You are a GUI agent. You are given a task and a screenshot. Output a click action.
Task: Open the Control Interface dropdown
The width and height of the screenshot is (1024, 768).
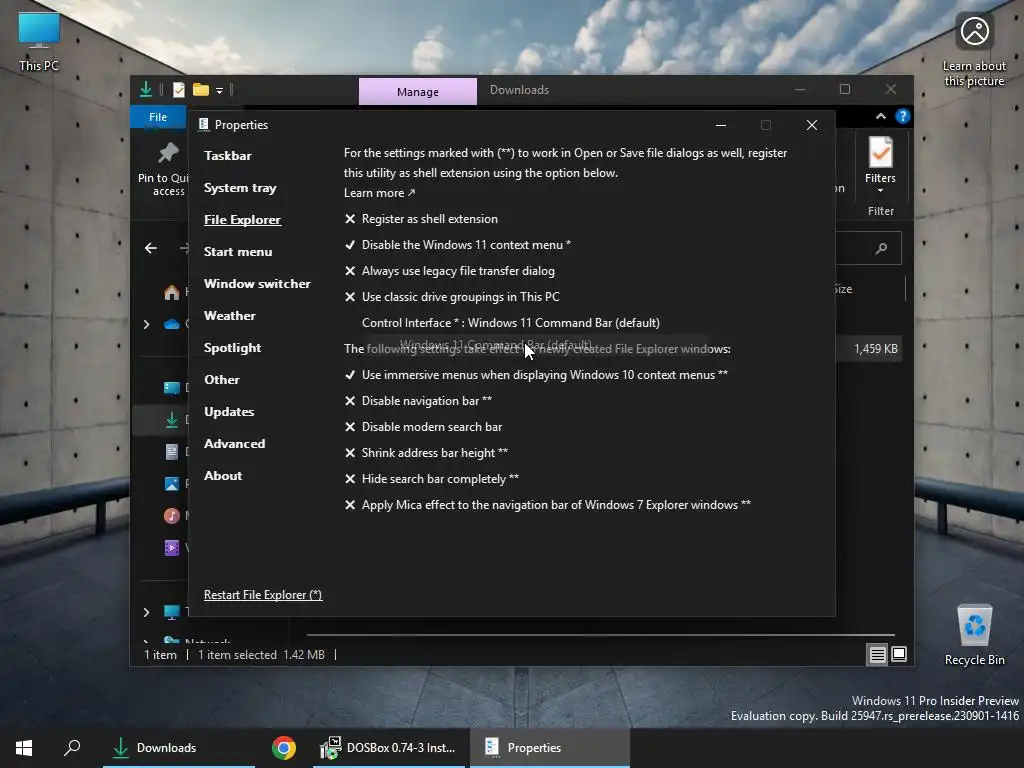pyautogui.click(x=511, y=323)
